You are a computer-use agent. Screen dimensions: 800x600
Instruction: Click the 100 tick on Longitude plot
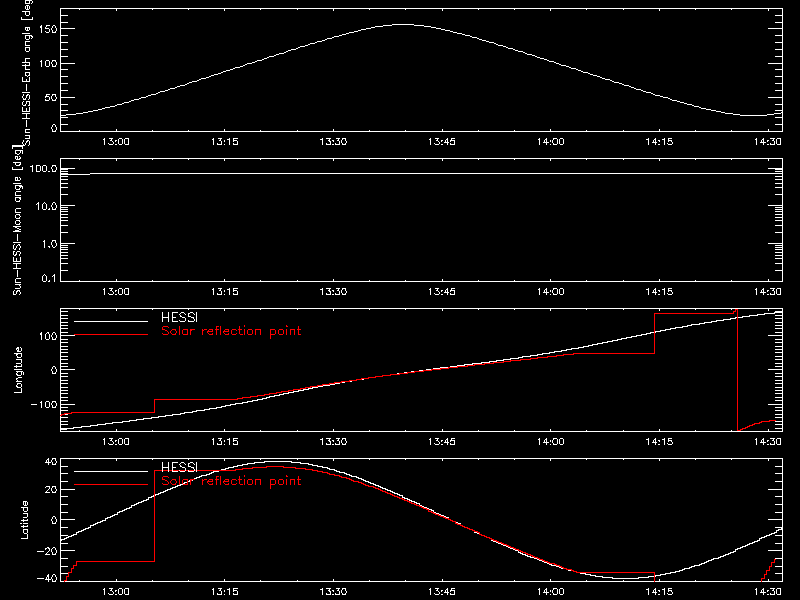[49, 336]
